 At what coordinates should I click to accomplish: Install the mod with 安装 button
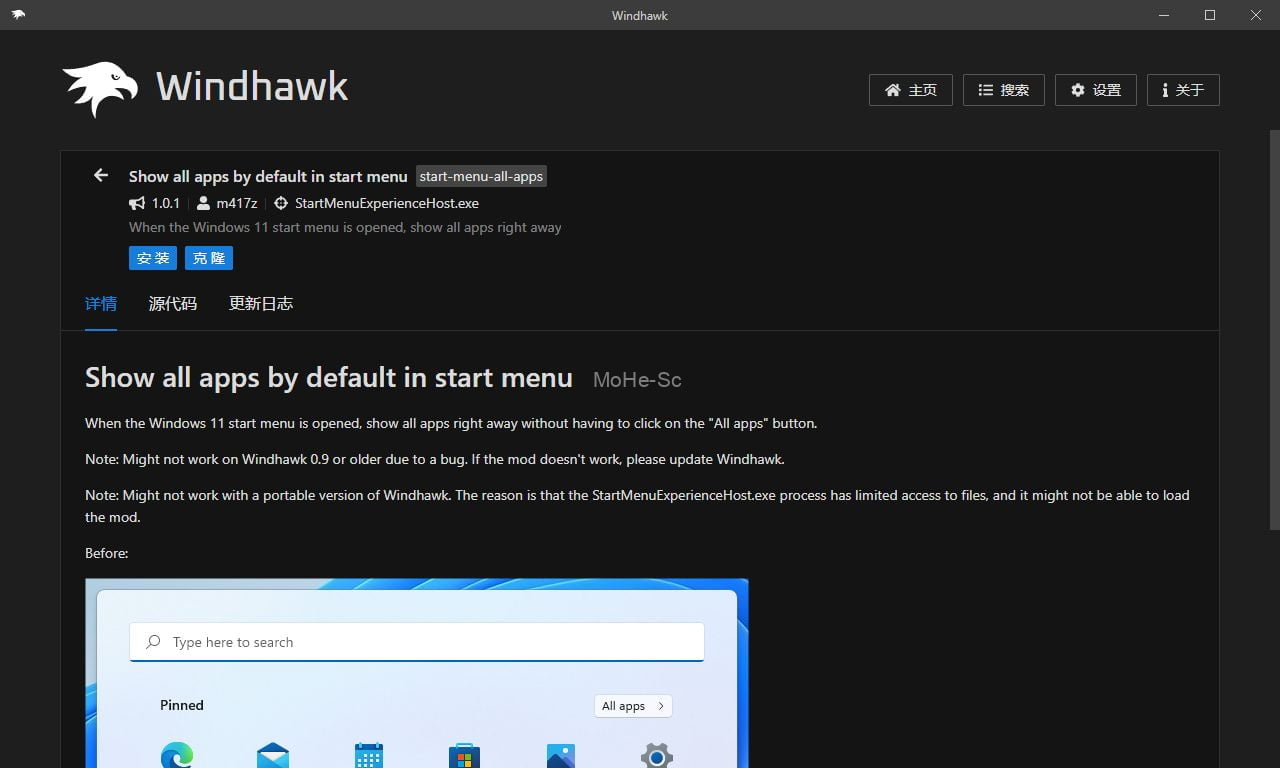click(153, 258)
